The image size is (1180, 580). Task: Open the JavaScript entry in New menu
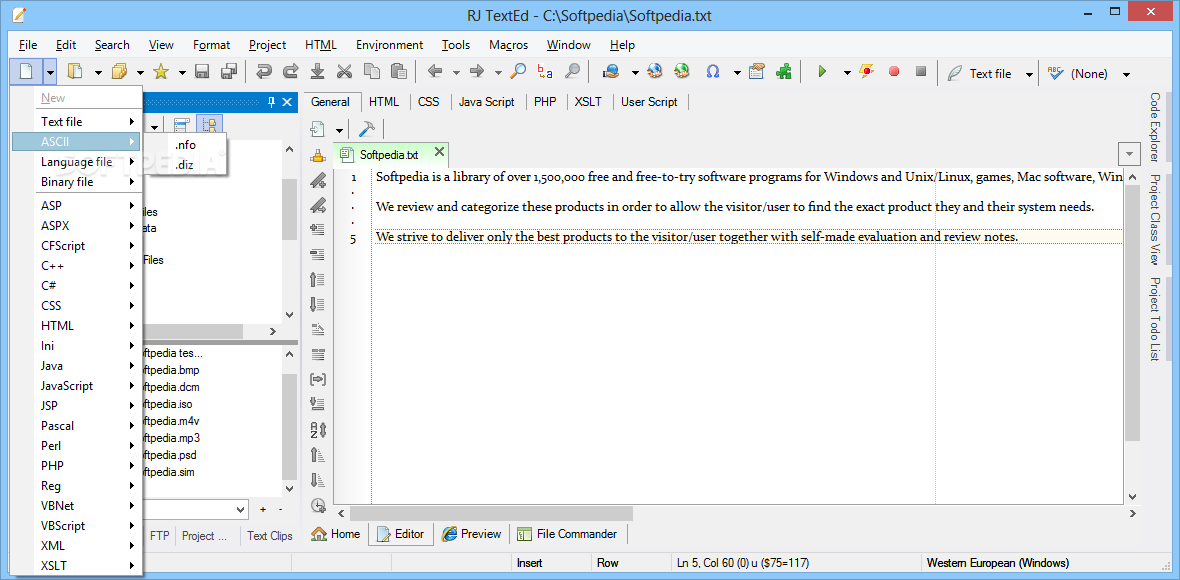coord(77,385)
